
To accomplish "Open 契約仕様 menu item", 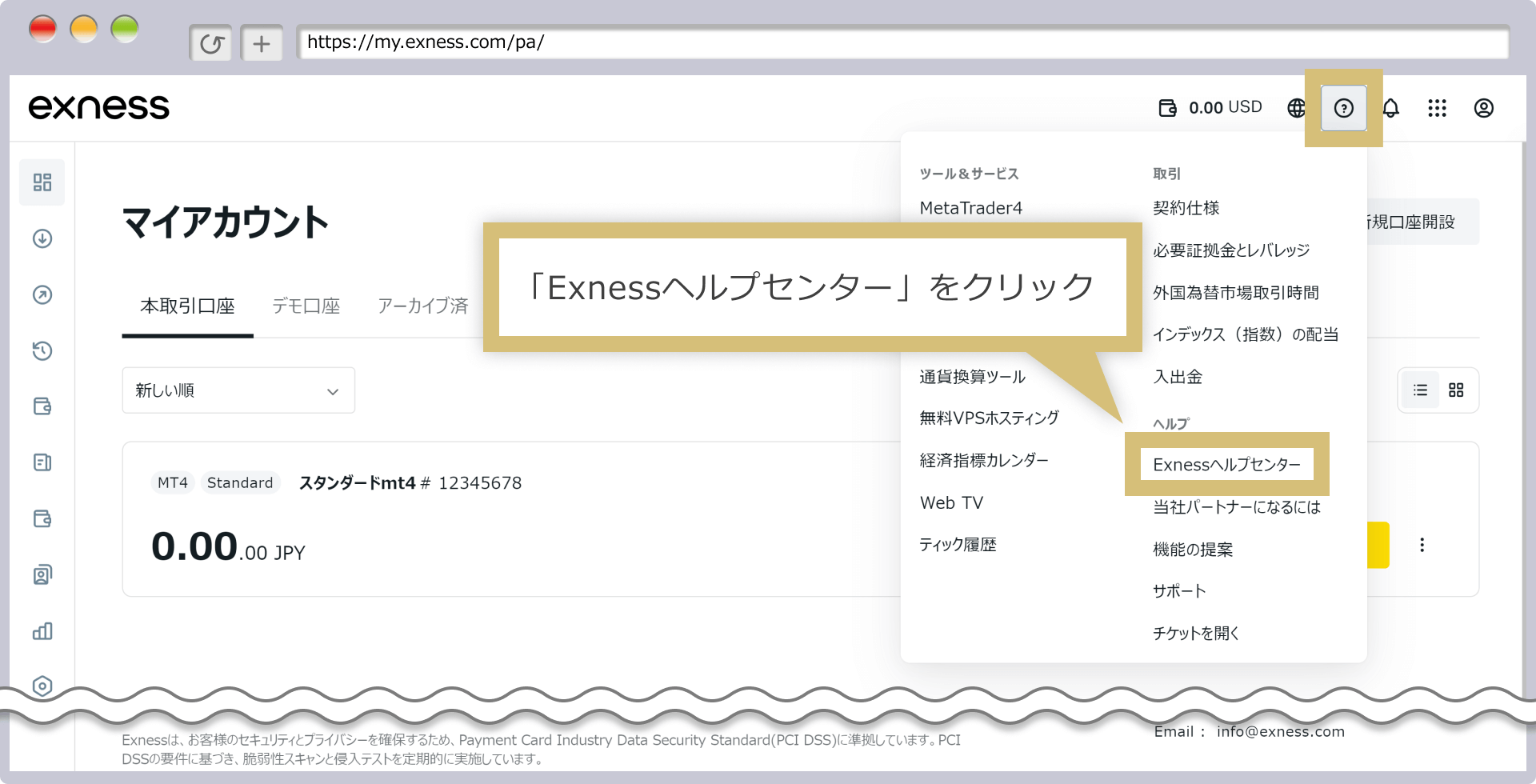I will pyautogui.click(x=1186, y=209).
